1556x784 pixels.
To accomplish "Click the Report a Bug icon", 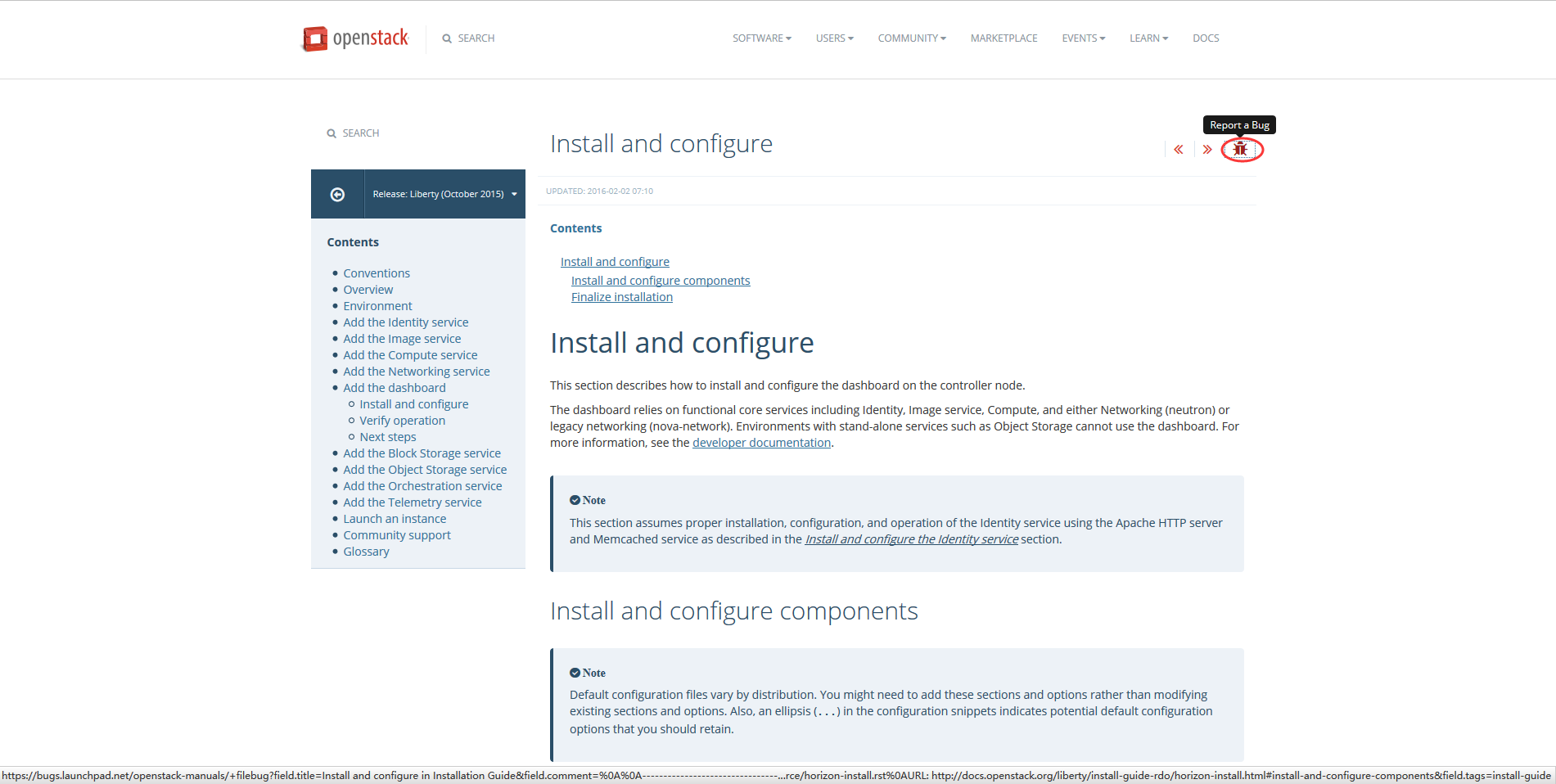I will pyautogui.click(x=1241, y=149).
